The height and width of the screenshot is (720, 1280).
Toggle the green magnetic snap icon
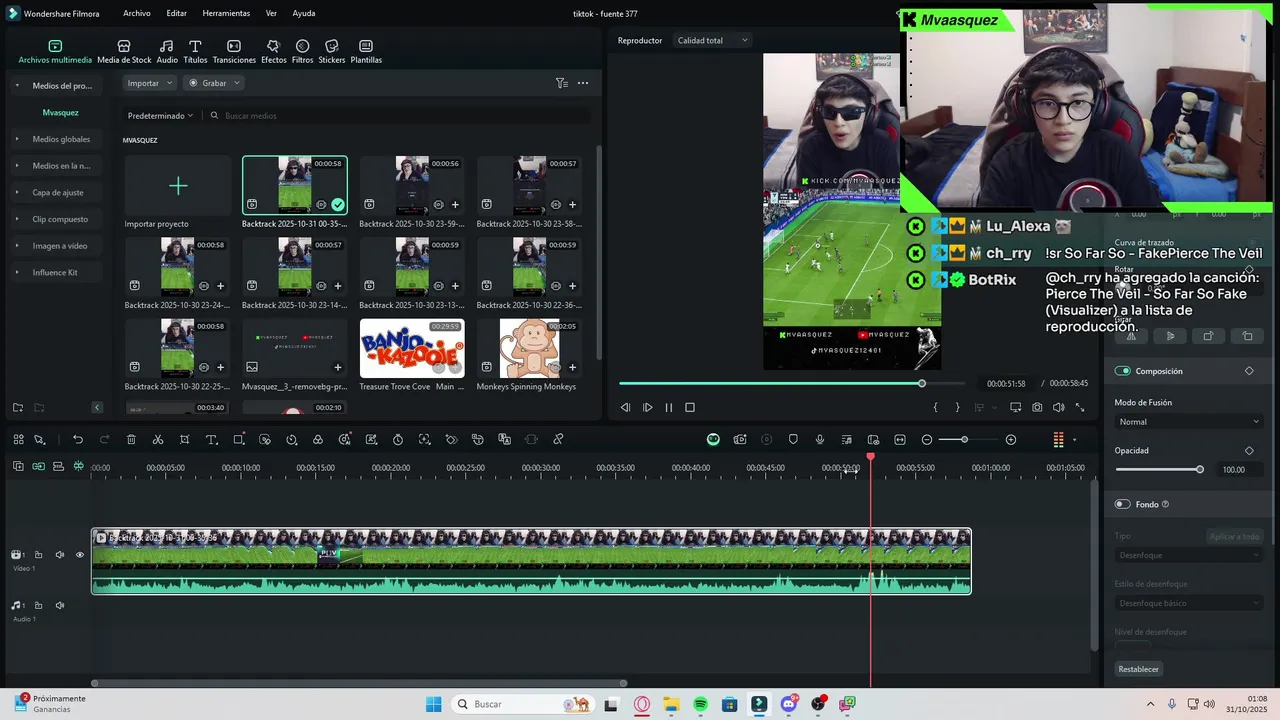point(78,466)
